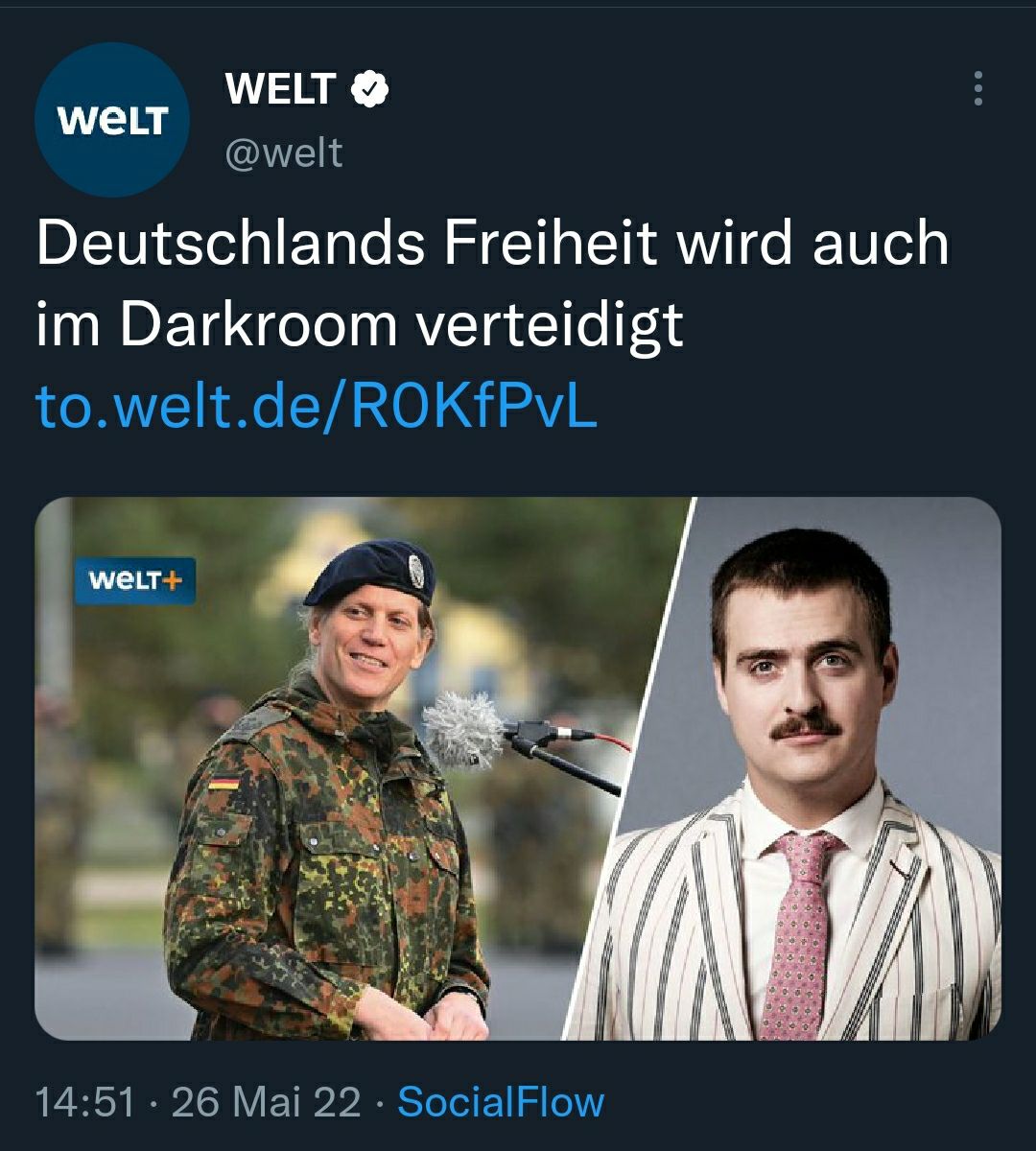The image size is (1036, 1151).
Task: Click the verified checkmark badge next to WELT
Action: [x=369, y=89]
